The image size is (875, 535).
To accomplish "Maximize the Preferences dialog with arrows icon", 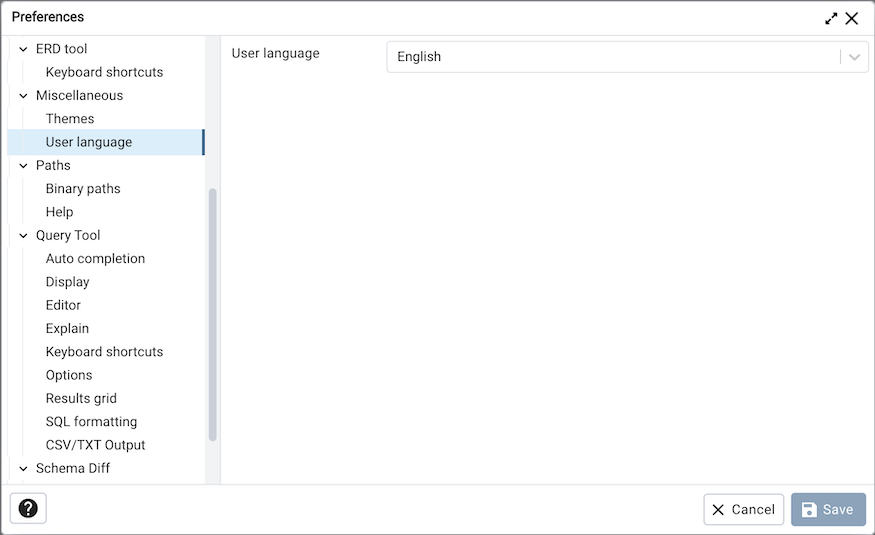I will [831, 18].
